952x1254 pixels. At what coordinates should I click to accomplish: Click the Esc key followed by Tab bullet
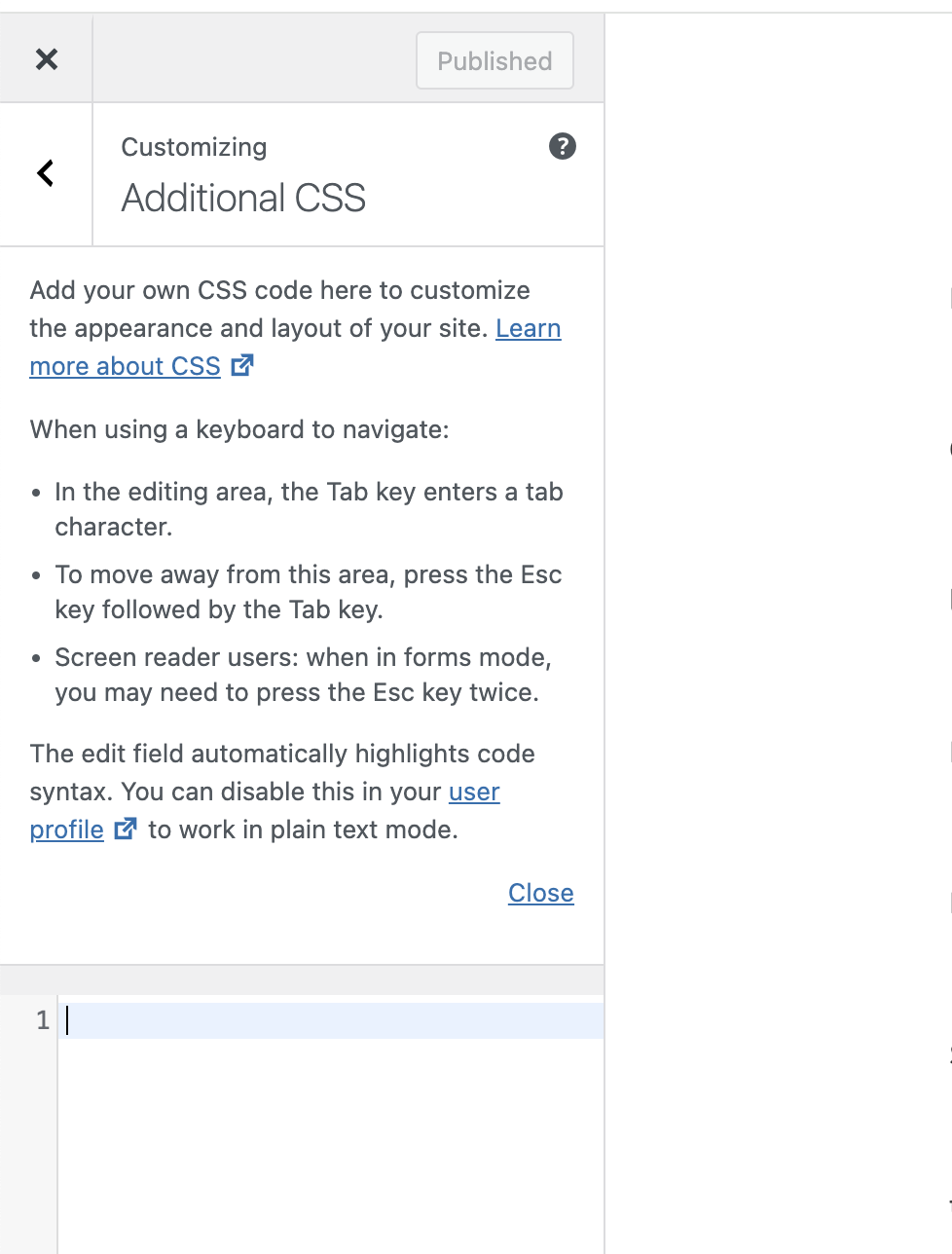pyautogui.click(x=308, y=592)
